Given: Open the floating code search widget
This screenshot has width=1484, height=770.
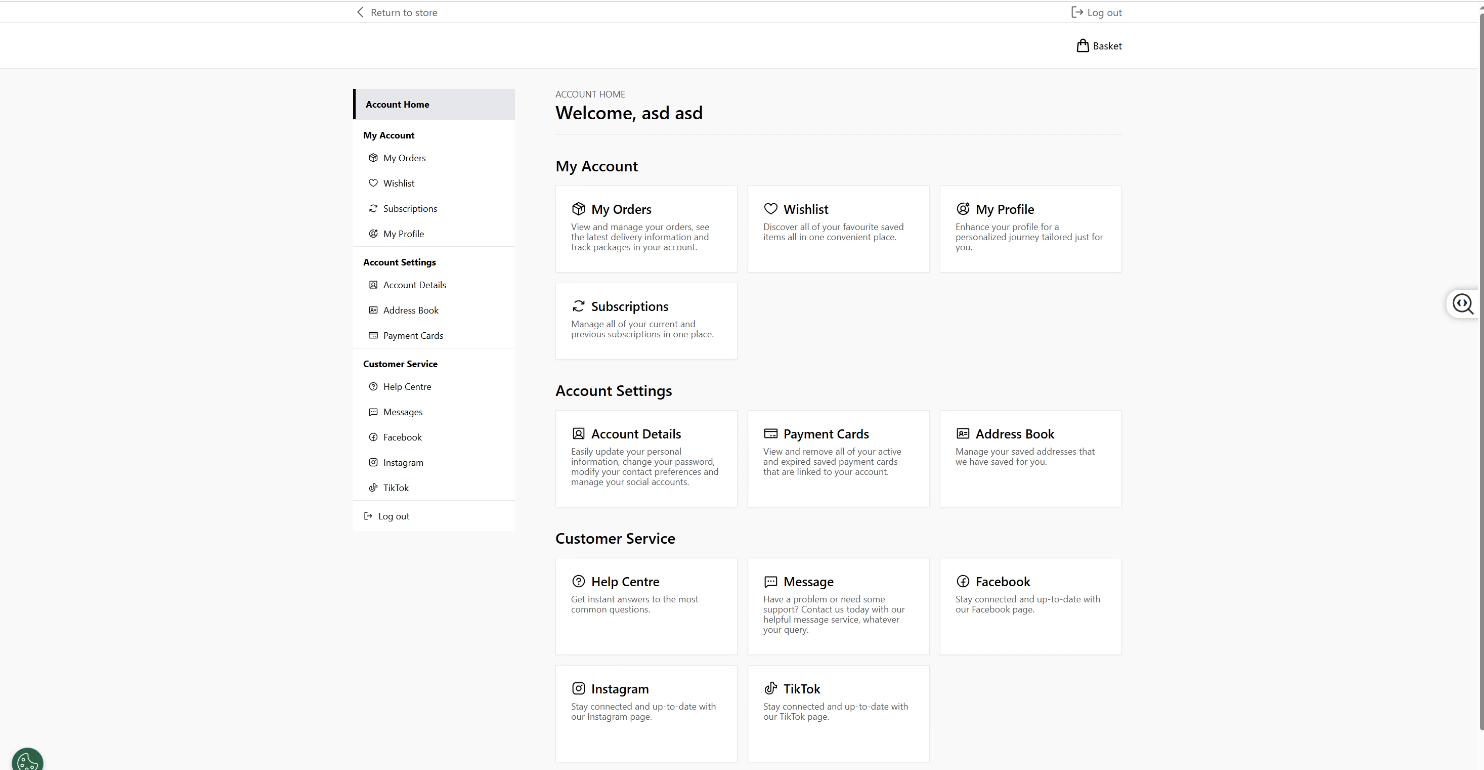Looking at the screenshot, I should point(1463,304).
